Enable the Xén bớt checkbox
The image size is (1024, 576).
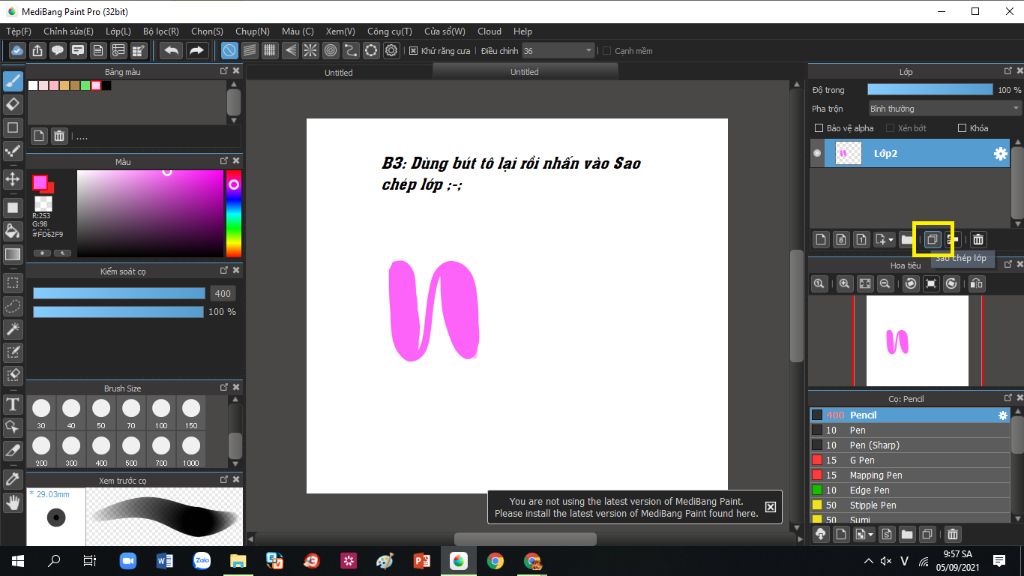[890, 128]
